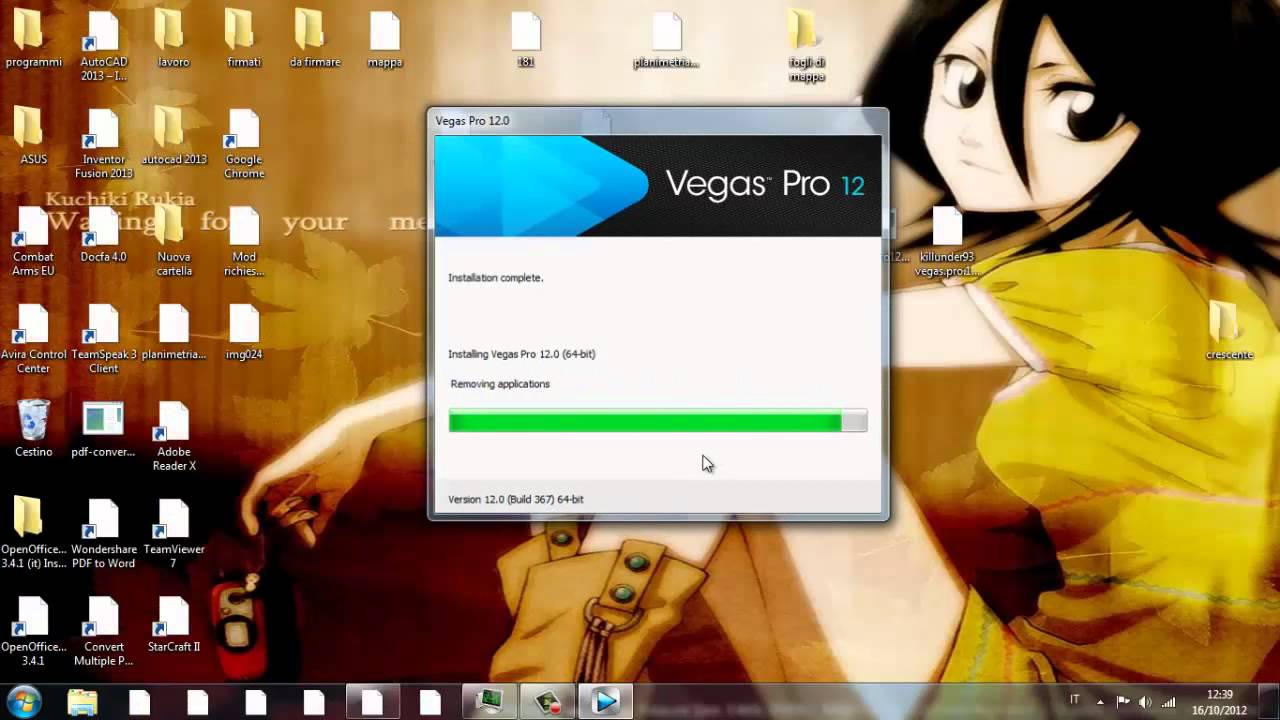Image resolution: width=1280 pixels, height=720 pixels.
Task: Click the green monitor taskbar icon
Action: pyautogui.click(x=490, y=702)
